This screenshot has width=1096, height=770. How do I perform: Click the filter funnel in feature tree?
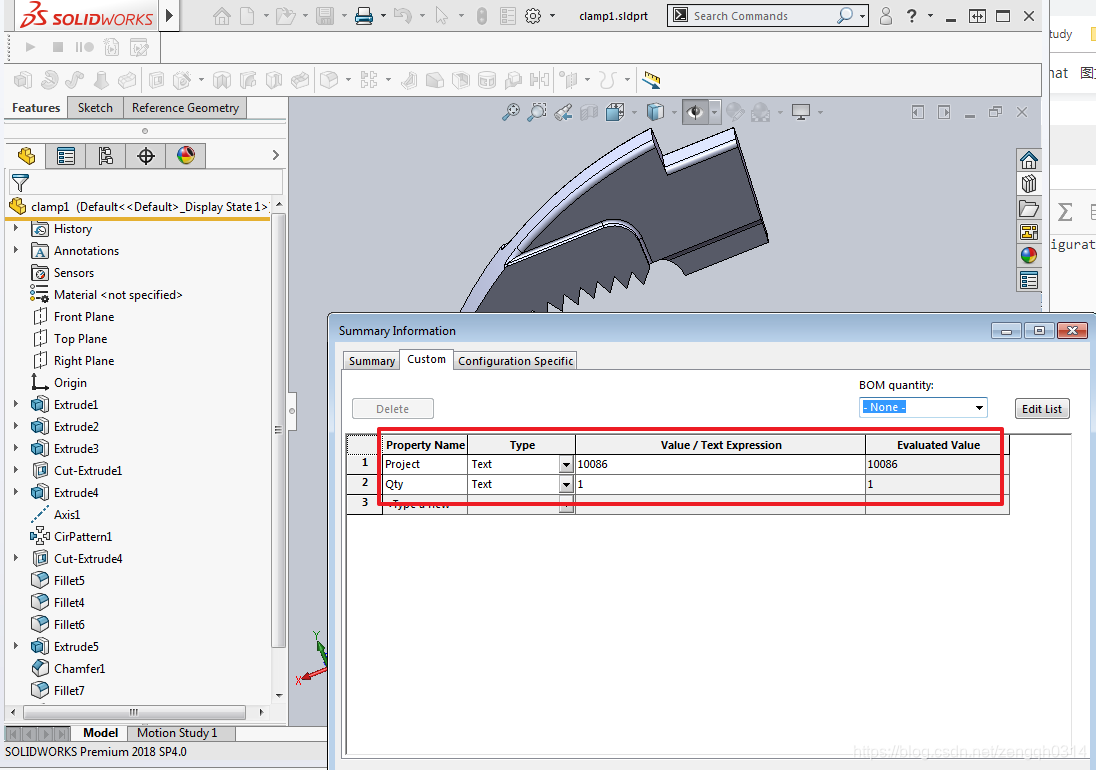(20, 183)
